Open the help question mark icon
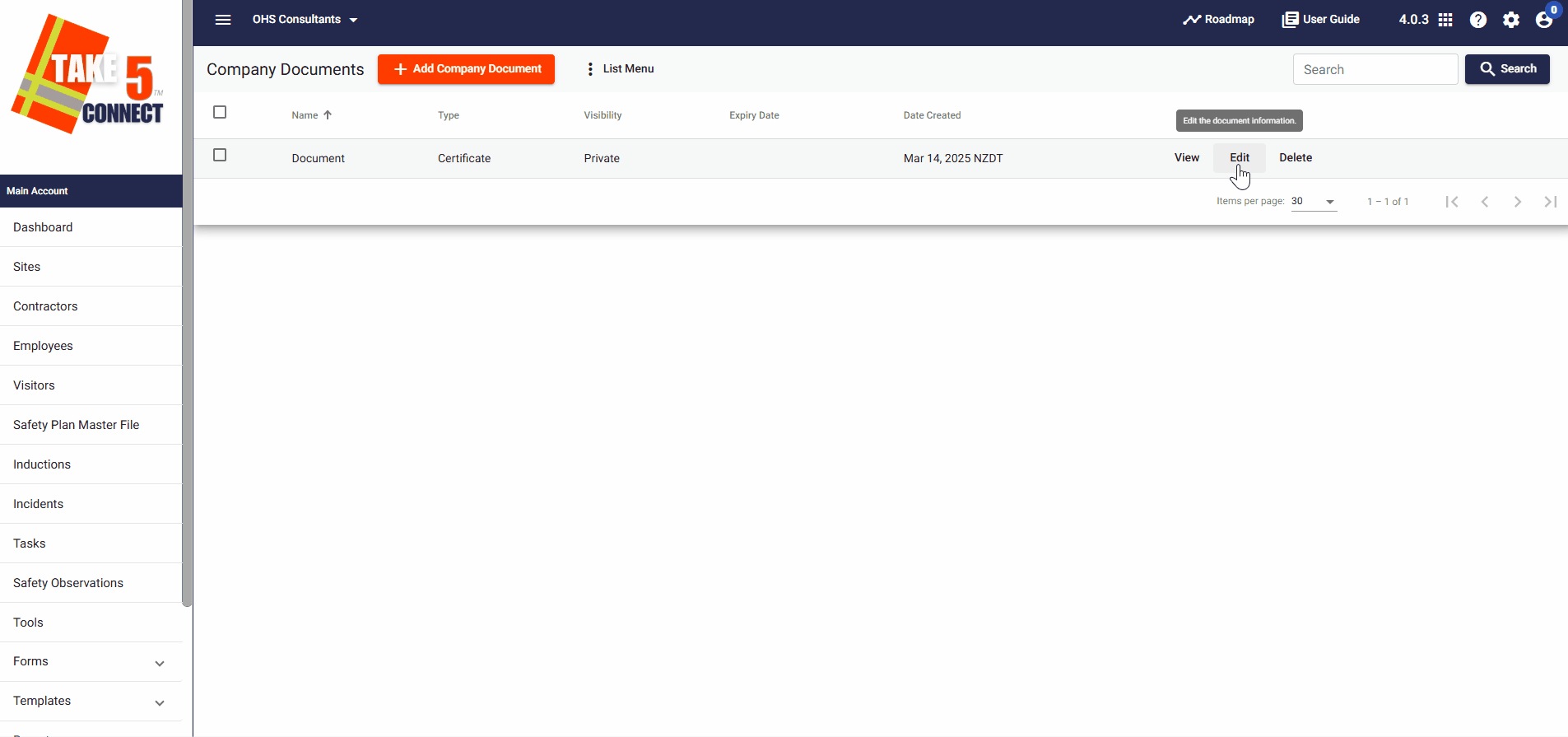Viewport: 1568px width, 737px height. click(x=1478, y=20)
